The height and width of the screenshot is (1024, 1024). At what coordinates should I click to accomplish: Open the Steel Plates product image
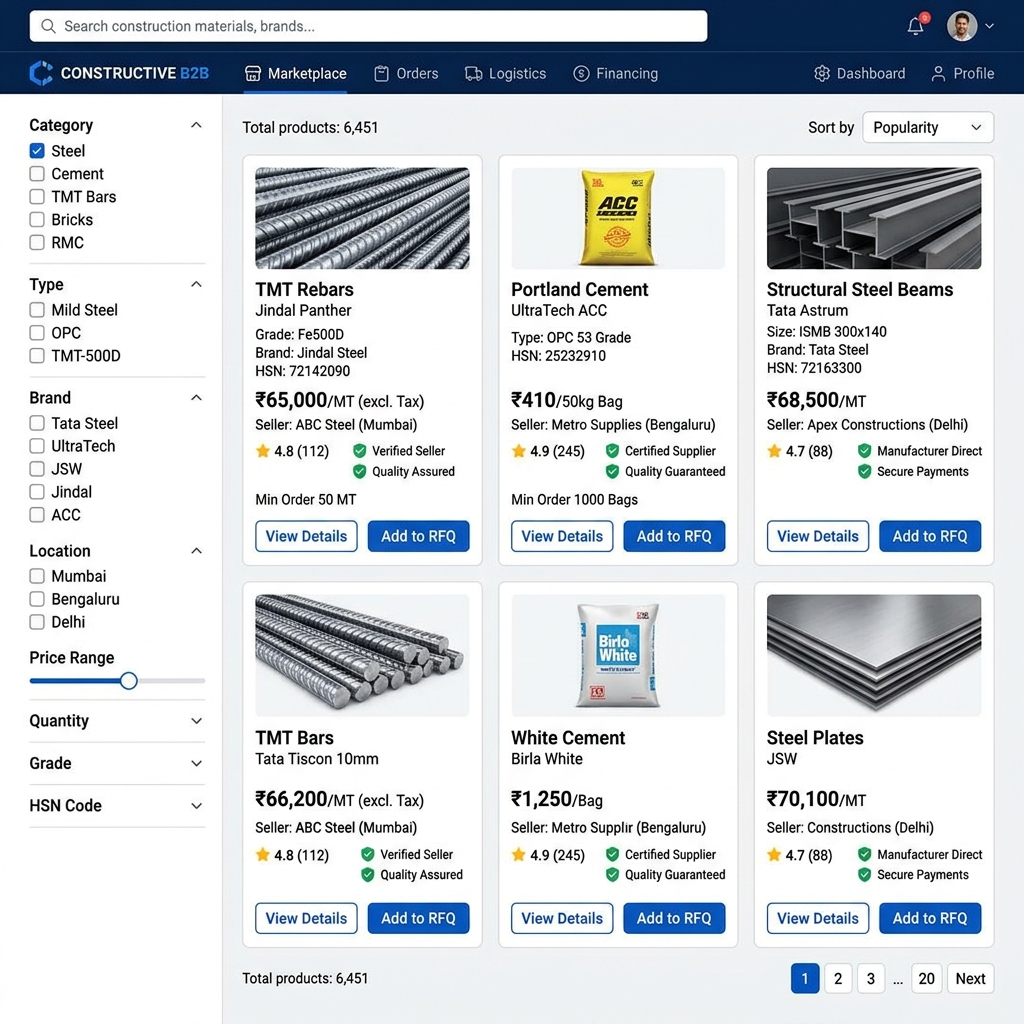pos(874,655)
